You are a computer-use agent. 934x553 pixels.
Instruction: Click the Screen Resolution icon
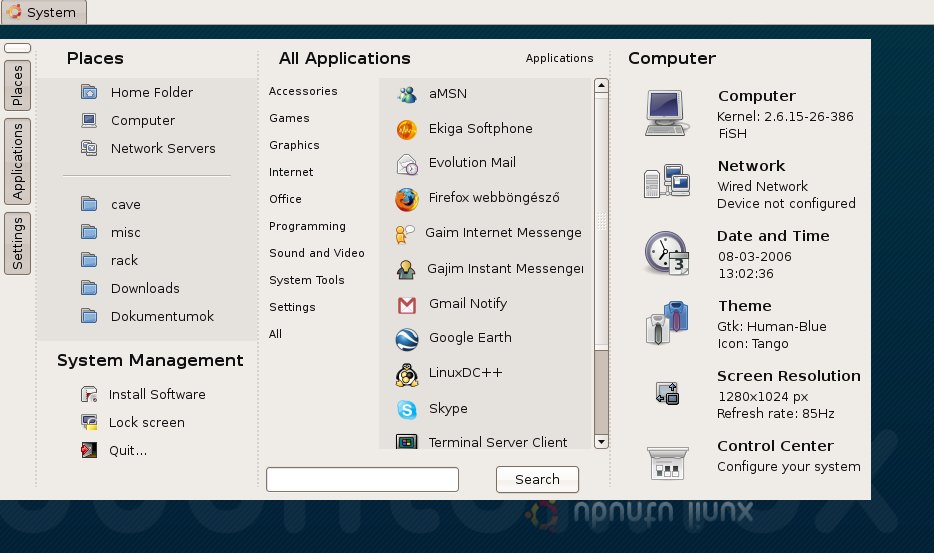click(667, 393)
